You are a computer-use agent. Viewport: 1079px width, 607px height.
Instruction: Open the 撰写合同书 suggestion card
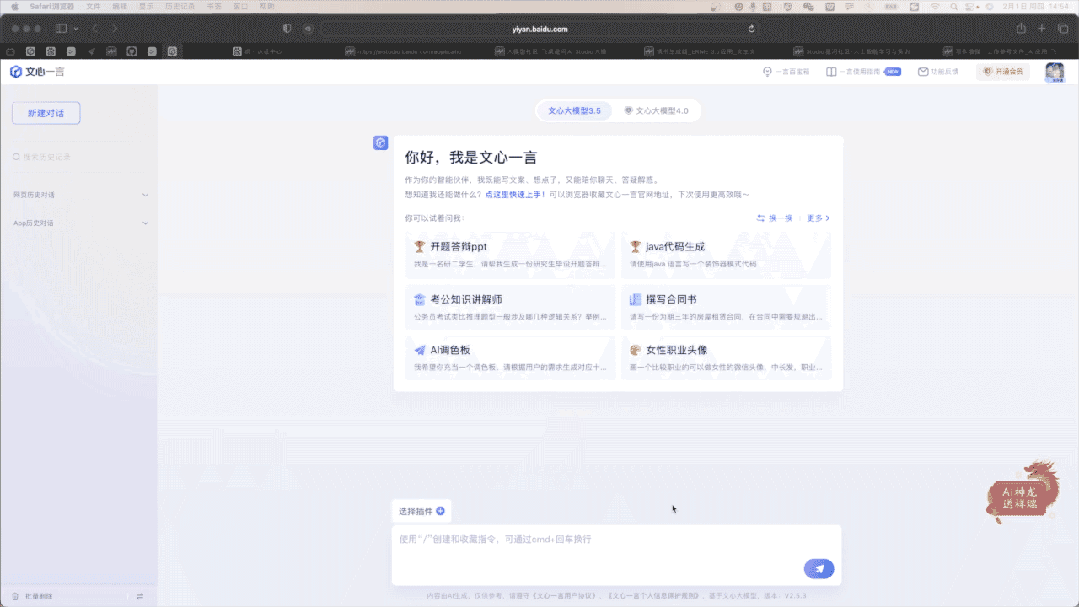[726, 307]
